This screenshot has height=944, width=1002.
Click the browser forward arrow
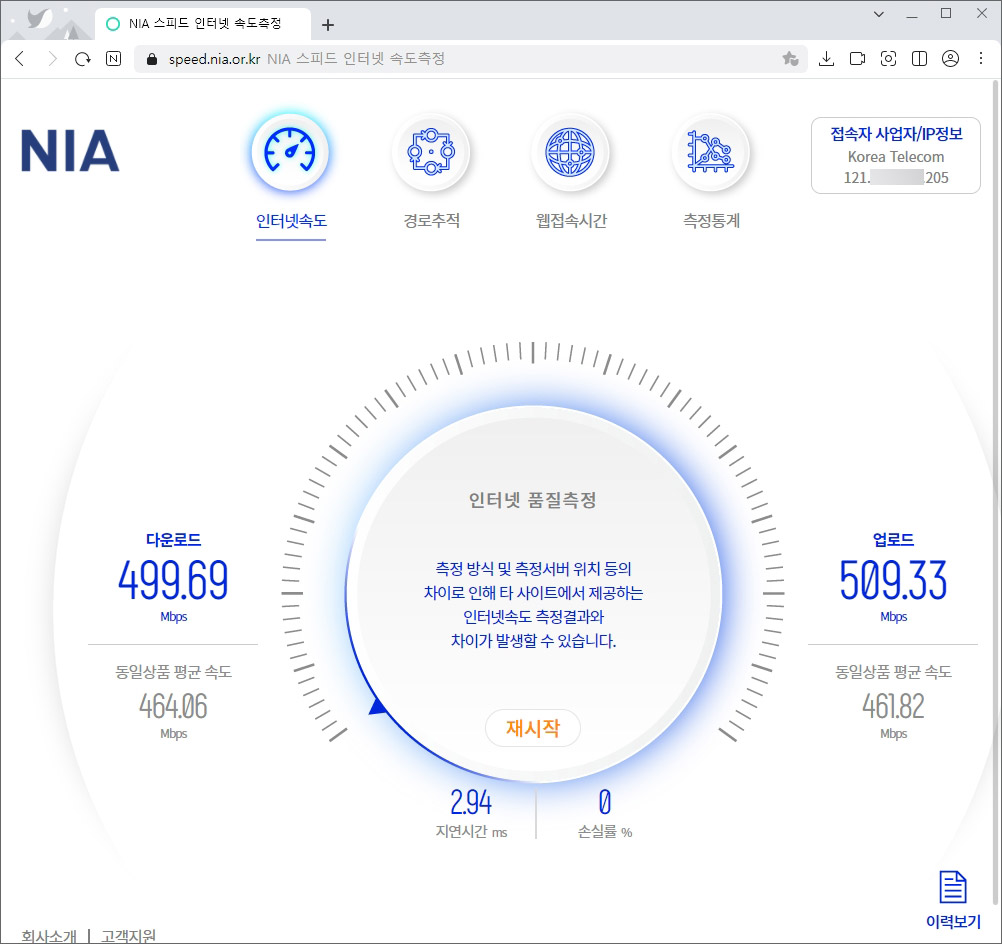tap(52, 59)
